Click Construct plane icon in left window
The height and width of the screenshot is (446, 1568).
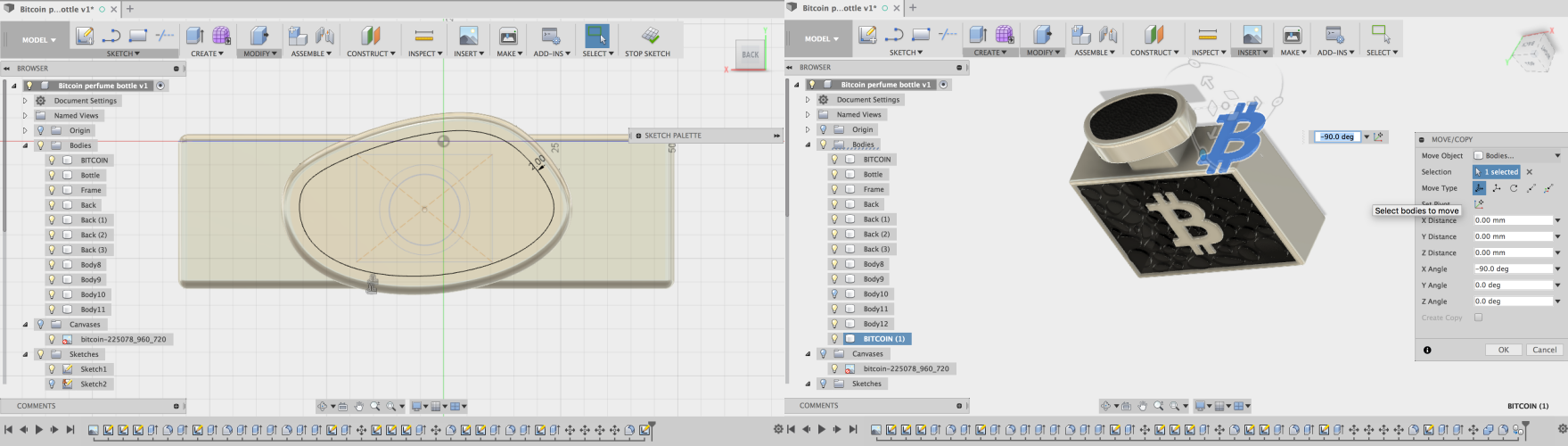pos(370,36)
